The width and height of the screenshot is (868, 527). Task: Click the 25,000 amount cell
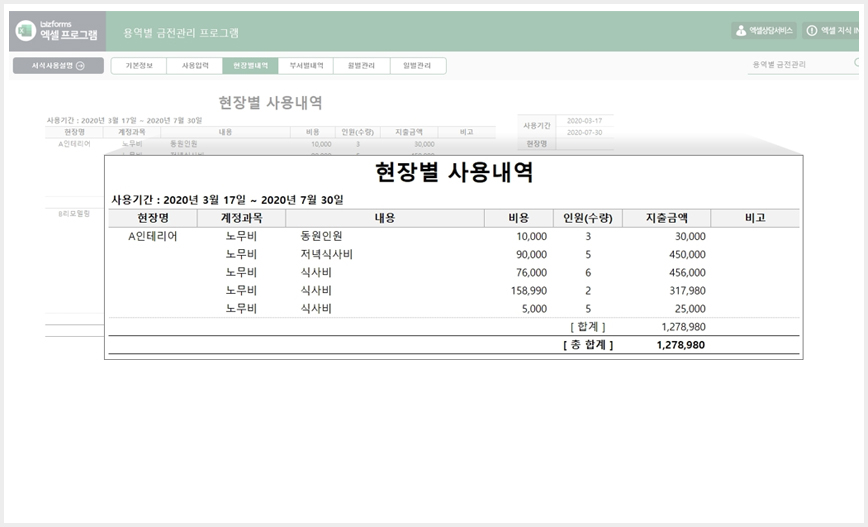[690, 309]
